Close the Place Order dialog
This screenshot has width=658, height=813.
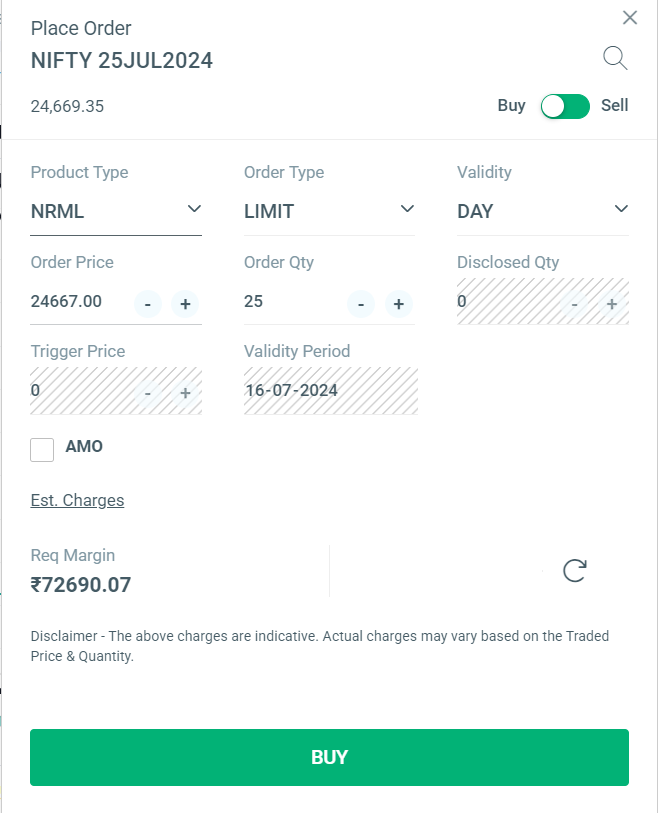pyautogui.click(x=629, y=17)
